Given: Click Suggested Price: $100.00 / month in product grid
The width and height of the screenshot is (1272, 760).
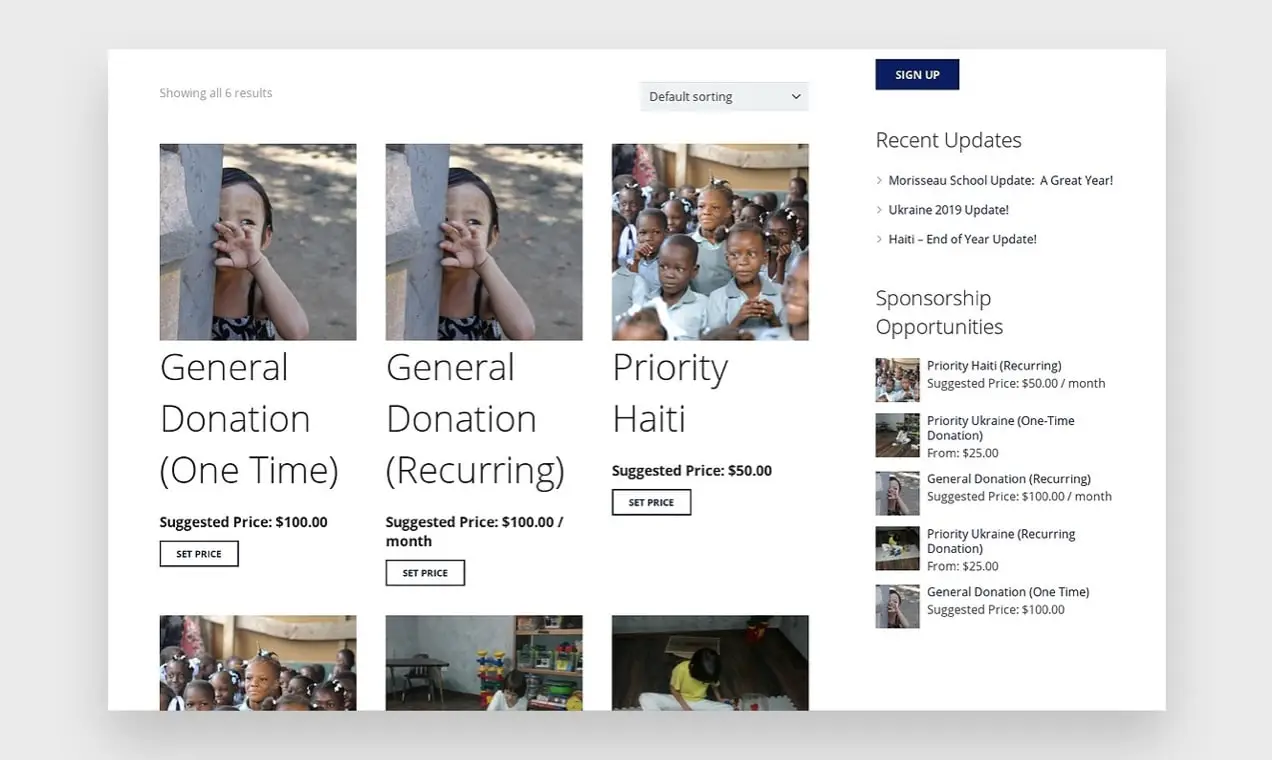Looking at the screenshot, I should [x=475, y=532].
